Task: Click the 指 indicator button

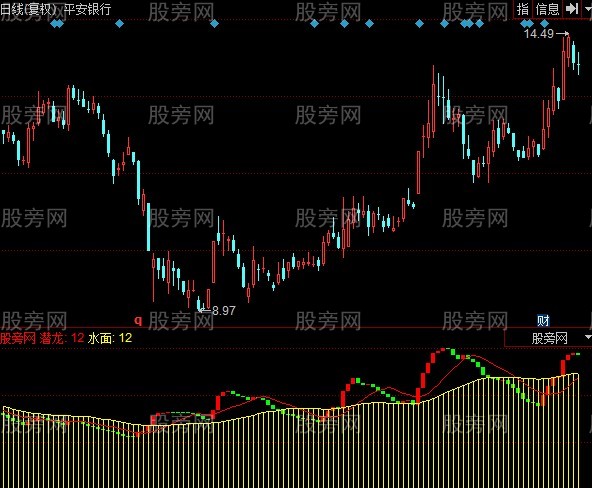Action: [x=523, y=9]
